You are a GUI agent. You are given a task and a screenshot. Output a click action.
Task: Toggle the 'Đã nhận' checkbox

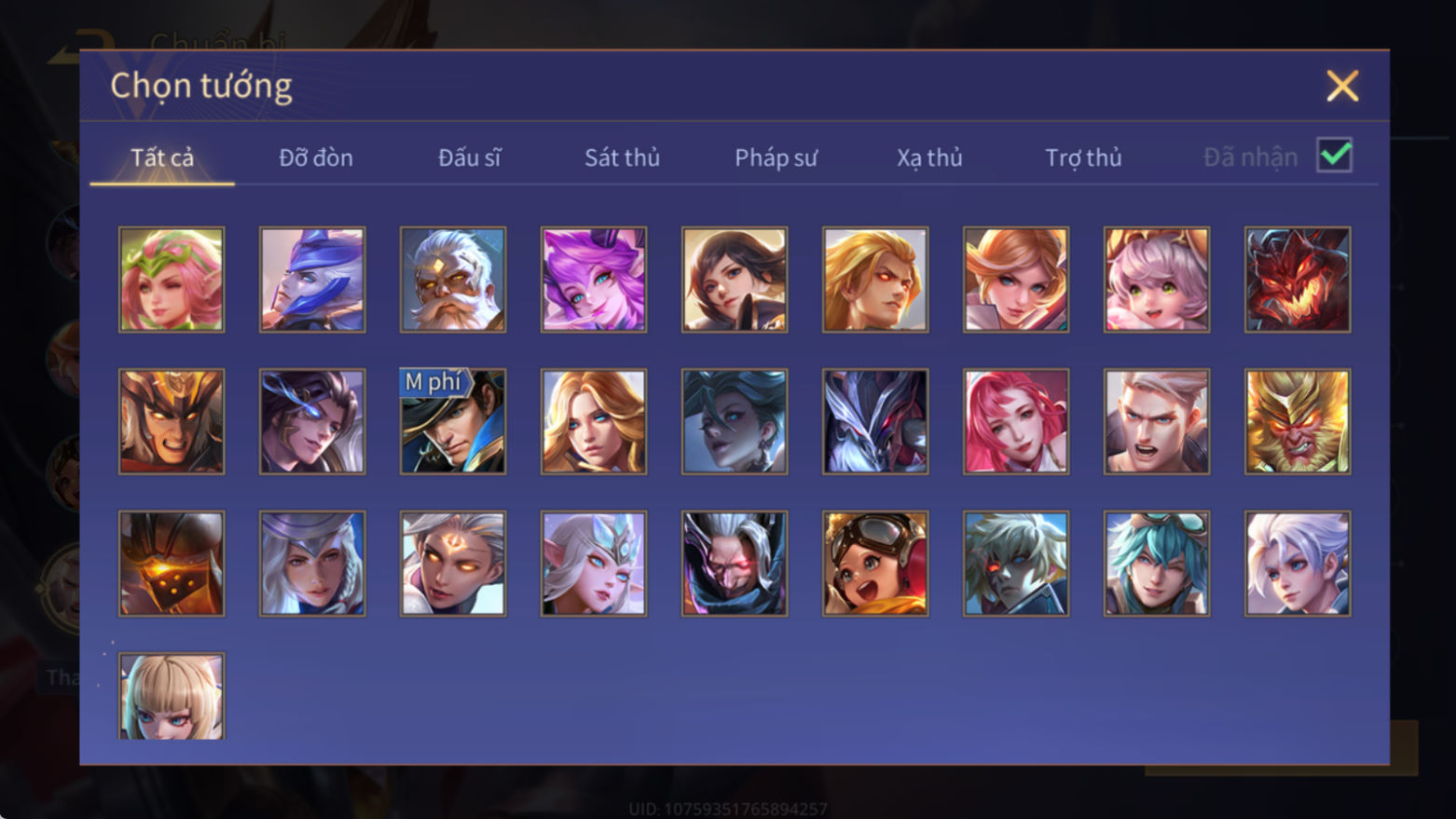1334,155
